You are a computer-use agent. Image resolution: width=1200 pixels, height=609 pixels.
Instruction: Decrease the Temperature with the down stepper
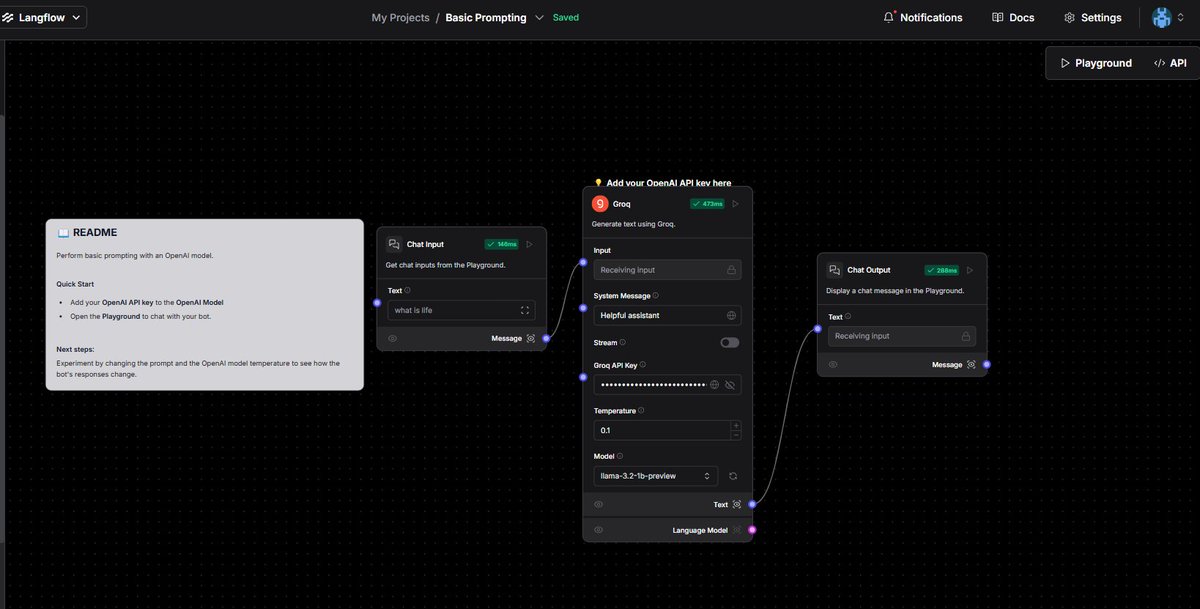[736, 435]
